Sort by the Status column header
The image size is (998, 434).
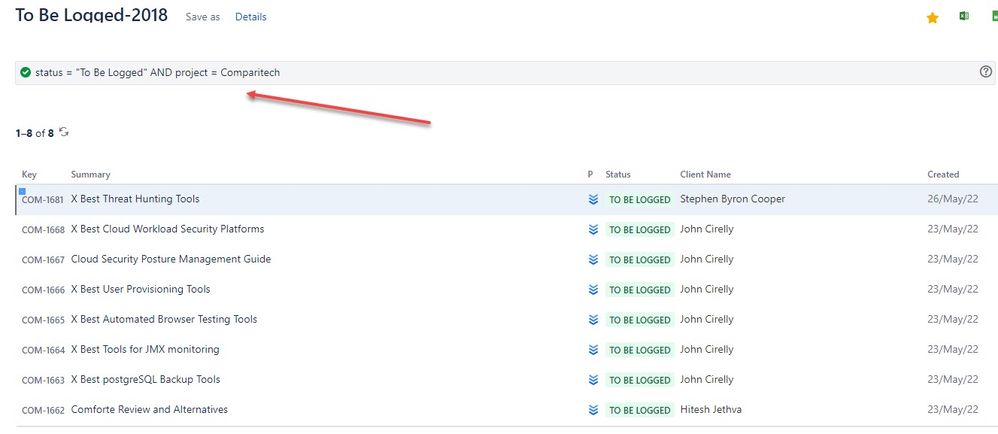click(x=618, y=174)
